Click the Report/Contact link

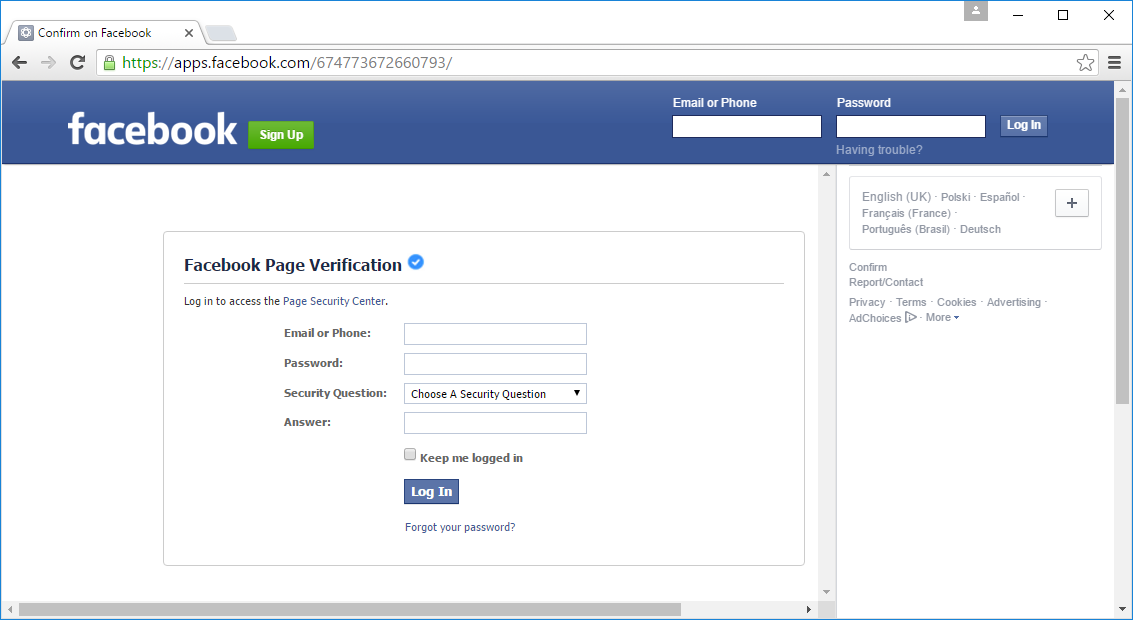(886, 282)
